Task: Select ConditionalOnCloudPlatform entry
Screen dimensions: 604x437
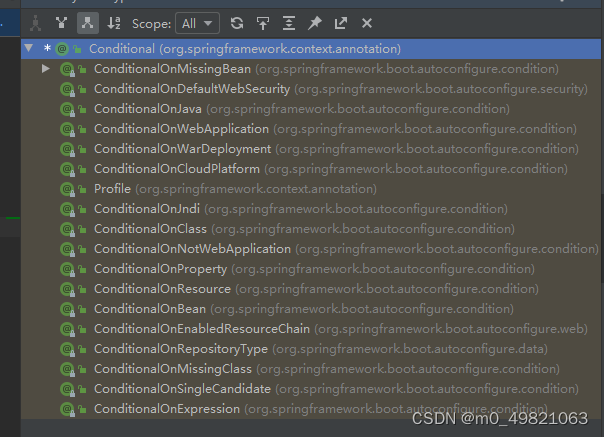Action: (311, 169)
